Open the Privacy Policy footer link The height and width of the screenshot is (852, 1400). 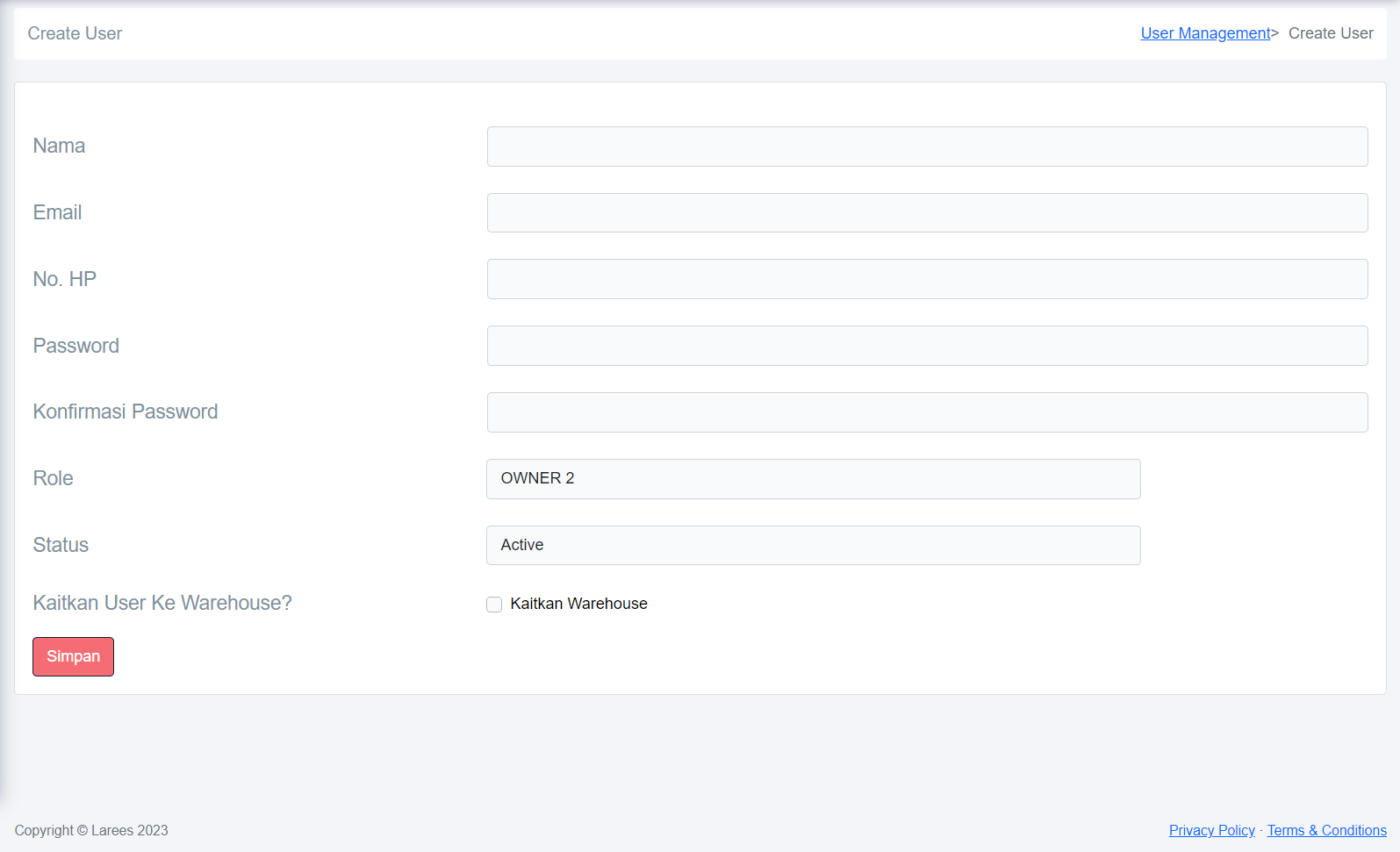tap(1211, 830)
